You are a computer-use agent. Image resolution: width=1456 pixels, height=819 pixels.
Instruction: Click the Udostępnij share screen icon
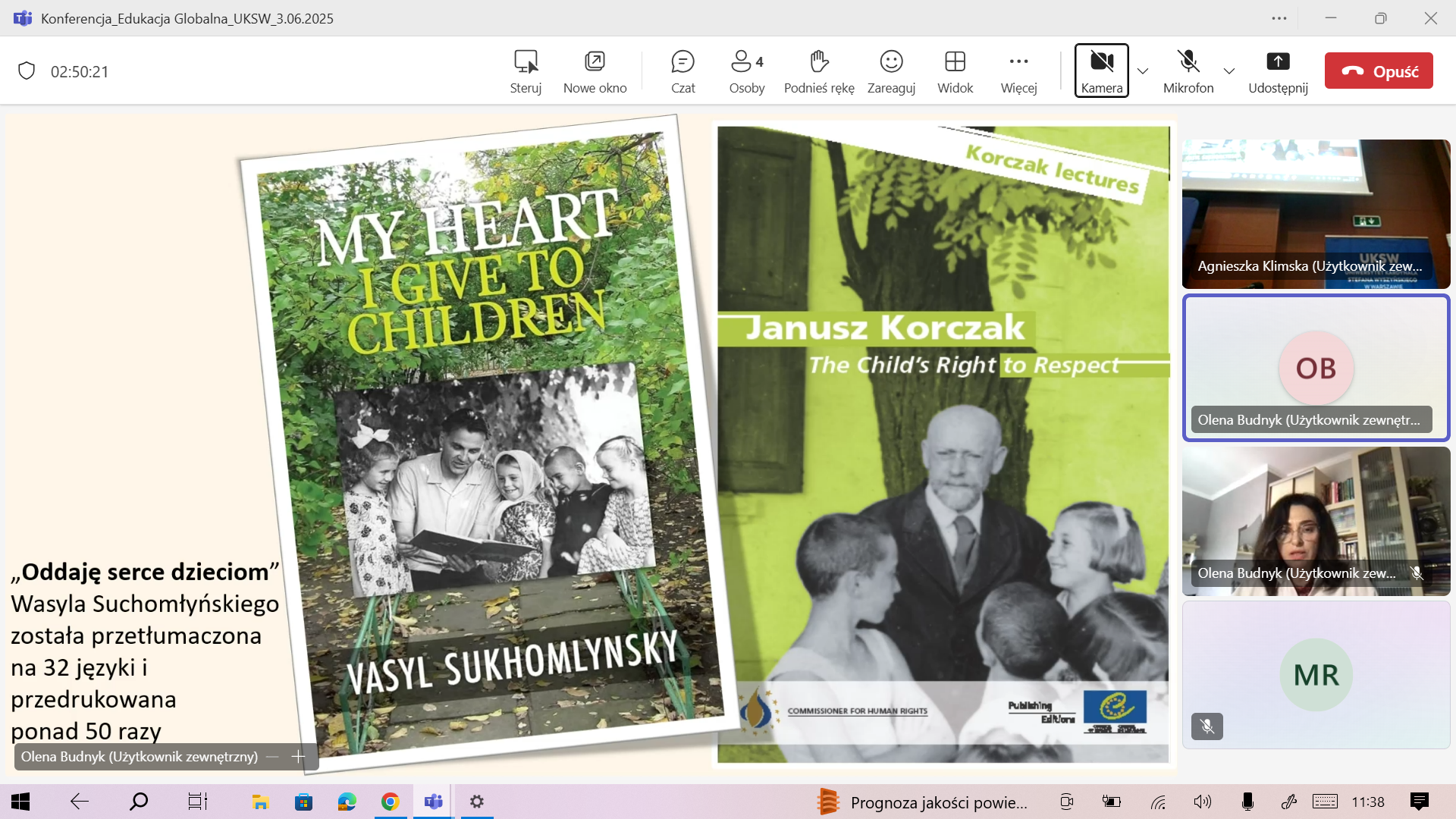click(1278, 61)
